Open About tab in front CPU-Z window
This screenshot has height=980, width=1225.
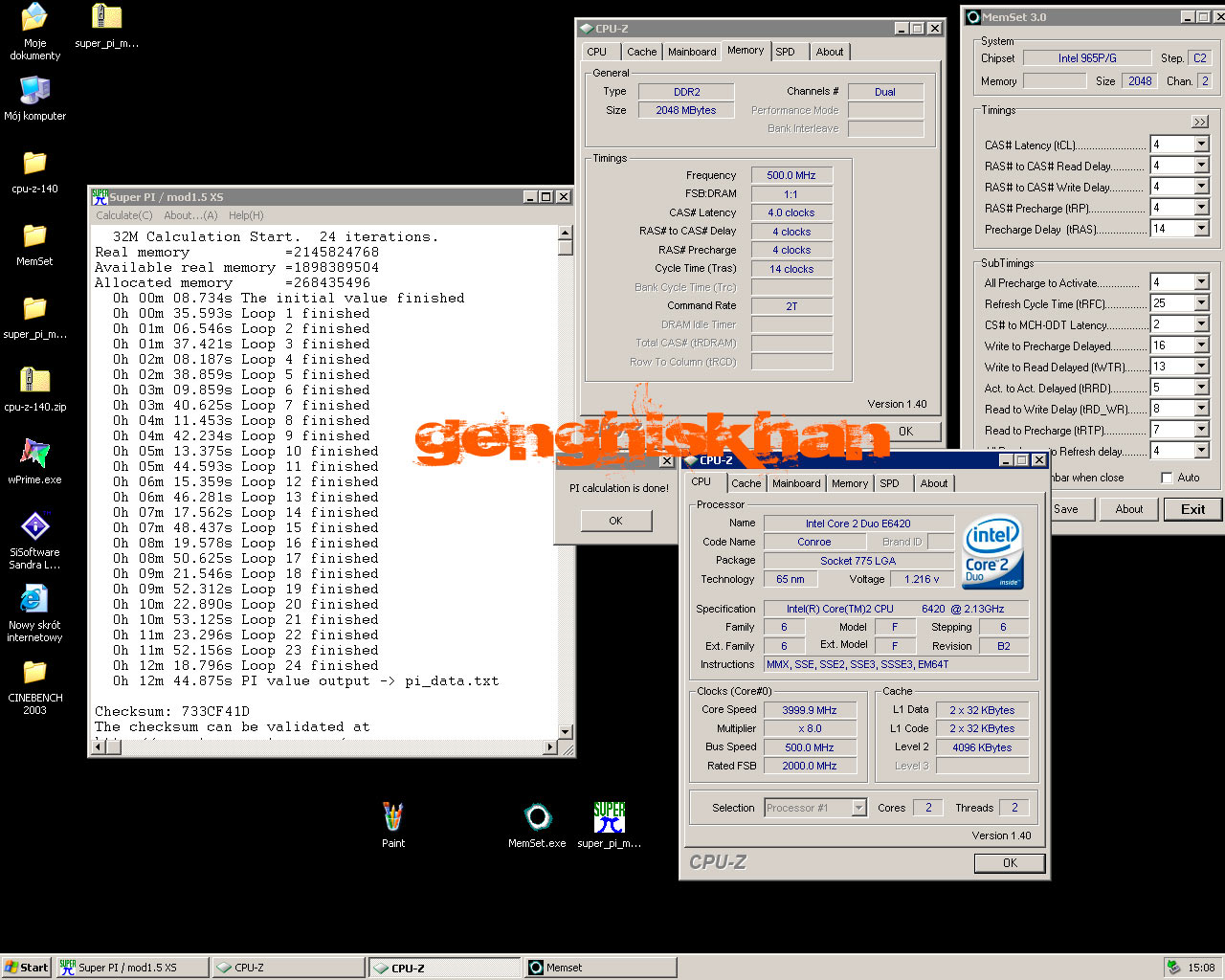click(x=934, y=483)
